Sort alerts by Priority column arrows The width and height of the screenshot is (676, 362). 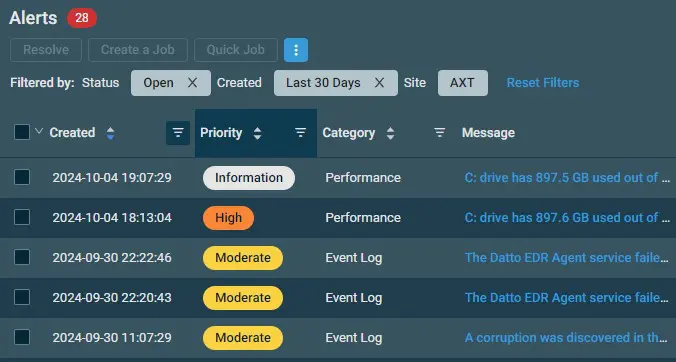(257, 133)
